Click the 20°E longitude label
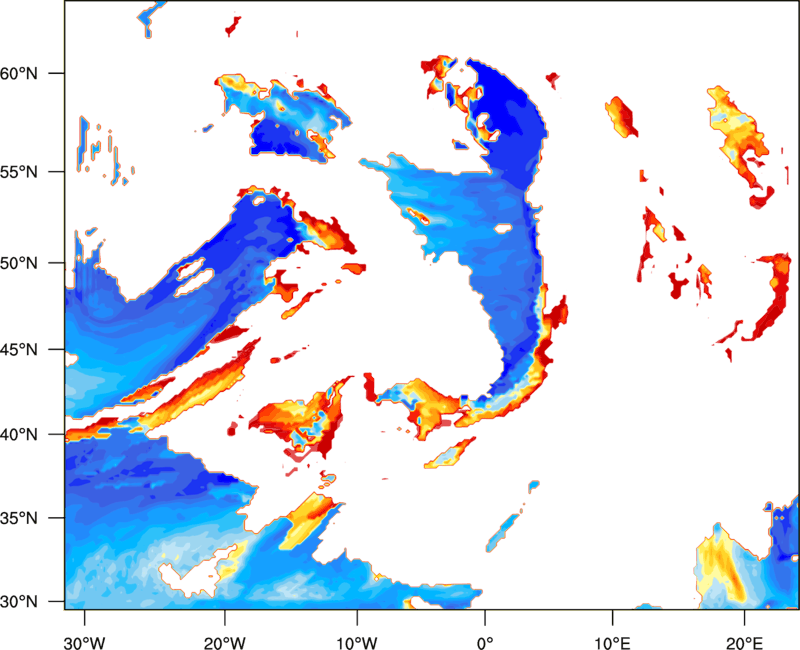 (744, 643)
